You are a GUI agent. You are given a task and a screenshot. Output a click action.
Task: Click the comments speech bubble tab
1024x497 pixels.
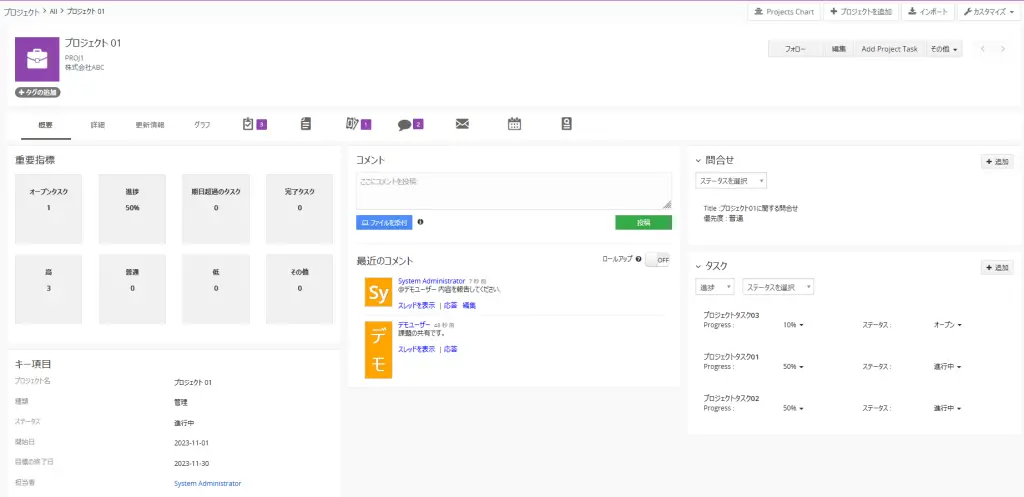[404, 125]
